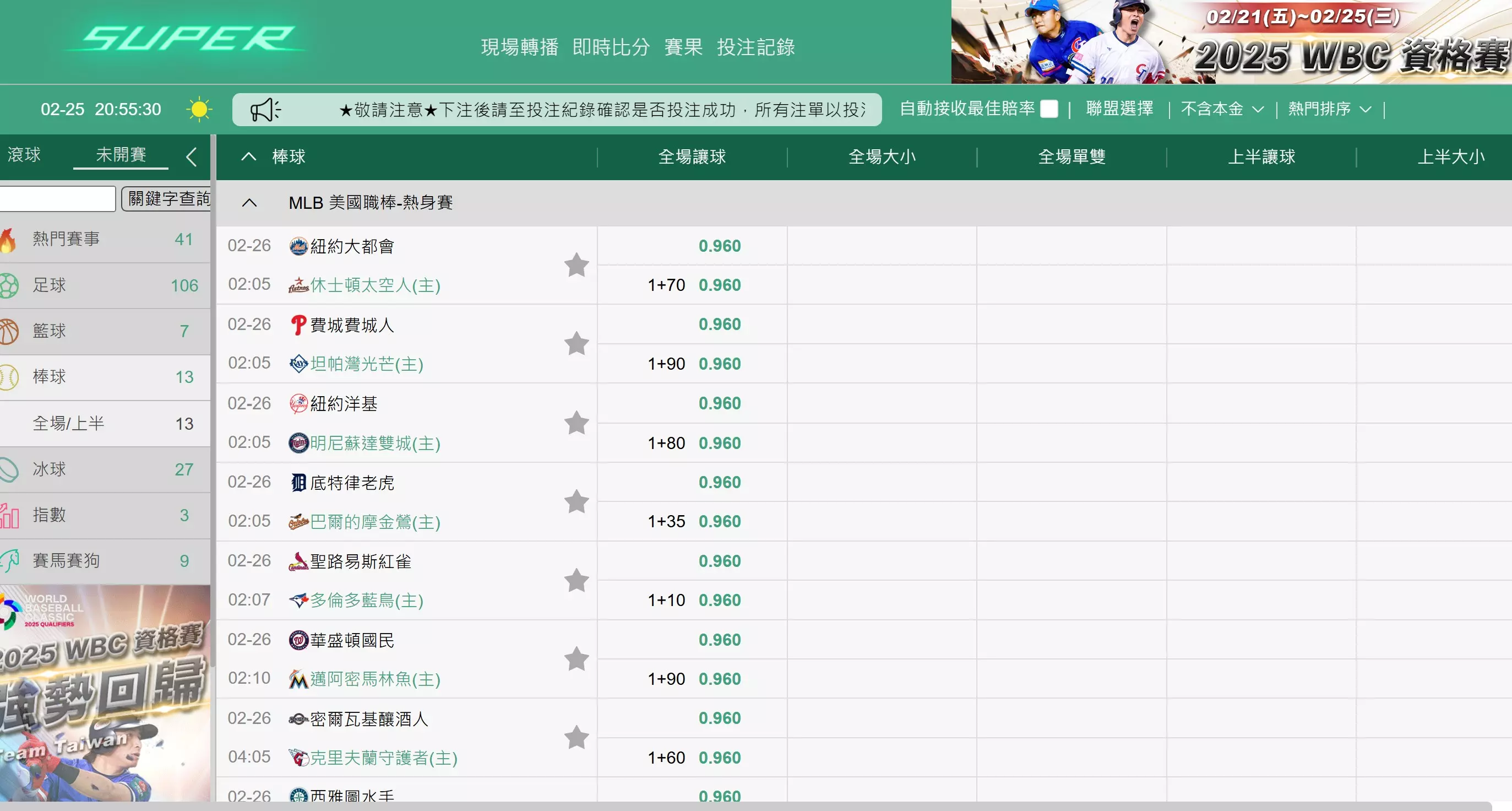1512x811 pixels.
Task: Click the New York Mets team logo
Action: coord(299,246)
